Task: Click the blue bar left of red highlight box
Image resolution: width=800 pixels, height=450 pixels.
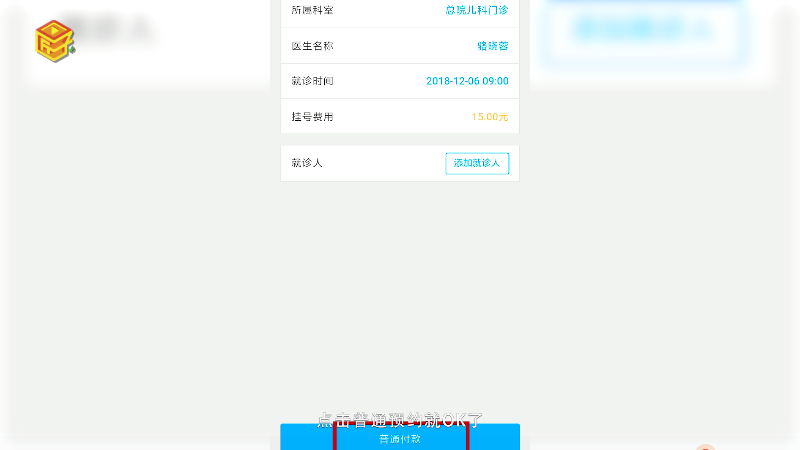Action: [x=307, y=437]
